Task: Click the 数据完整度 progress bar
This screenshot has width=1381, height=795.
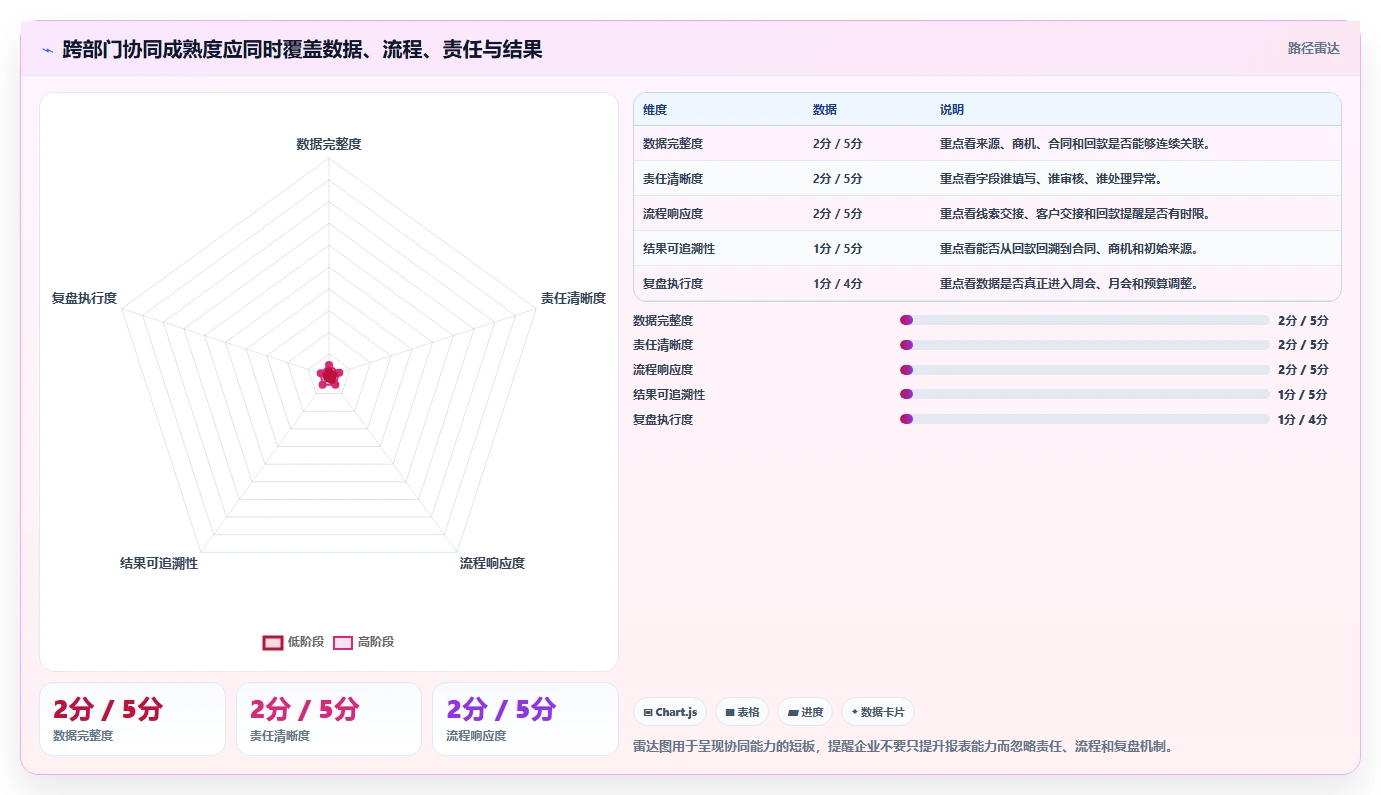Action: click(1085, 320)
